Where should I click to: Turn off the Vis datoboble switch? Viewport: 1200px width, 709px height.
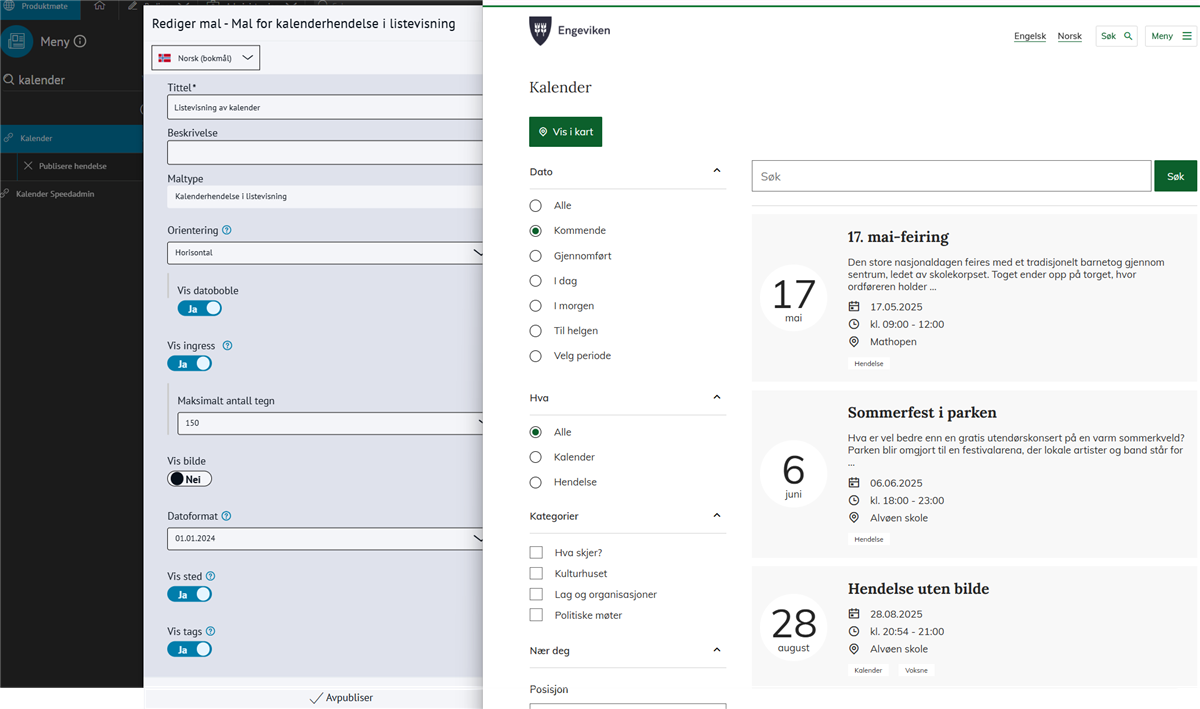(199, 309)
